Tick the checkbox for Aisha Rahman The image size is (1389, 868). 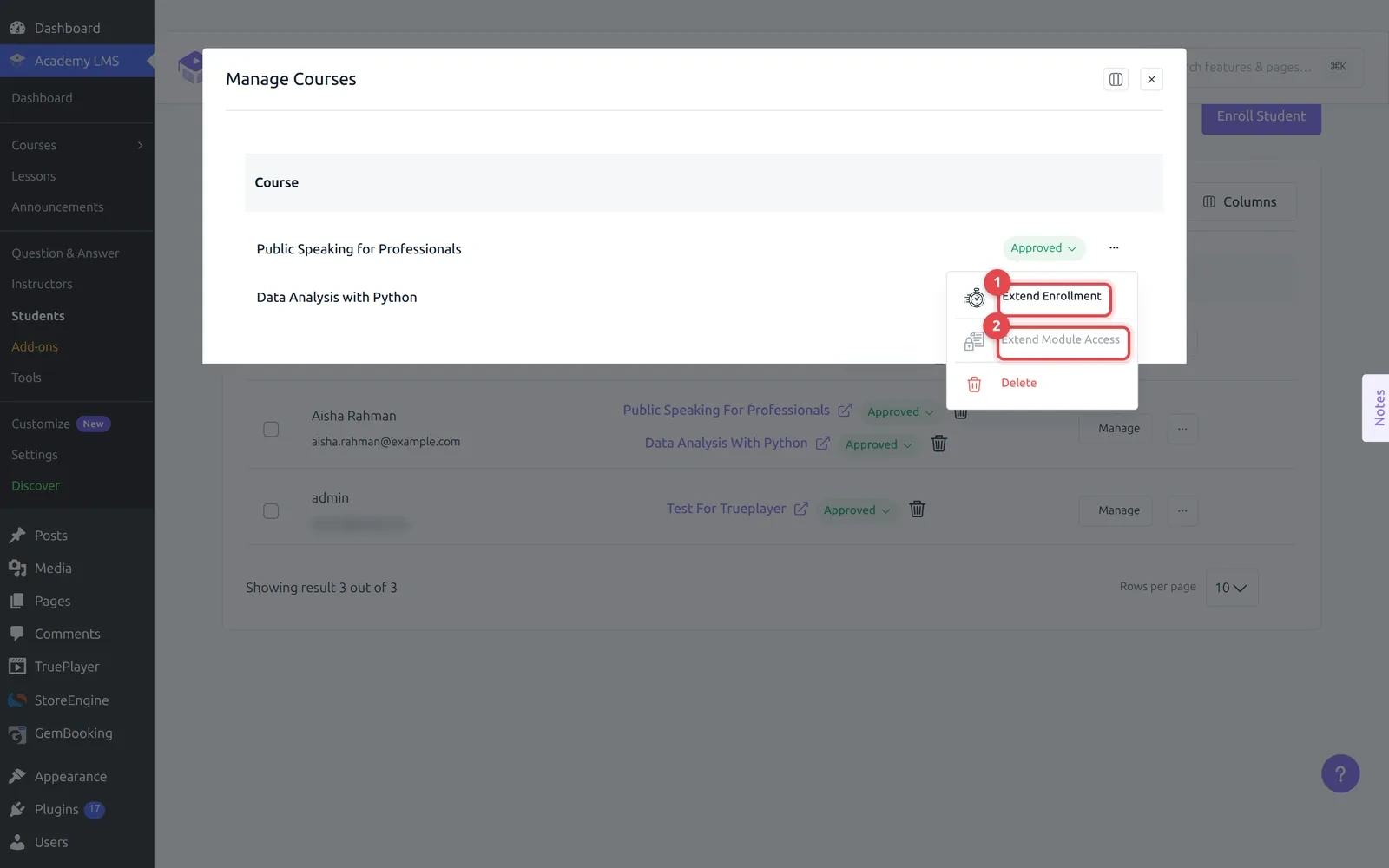click(271, 430)
